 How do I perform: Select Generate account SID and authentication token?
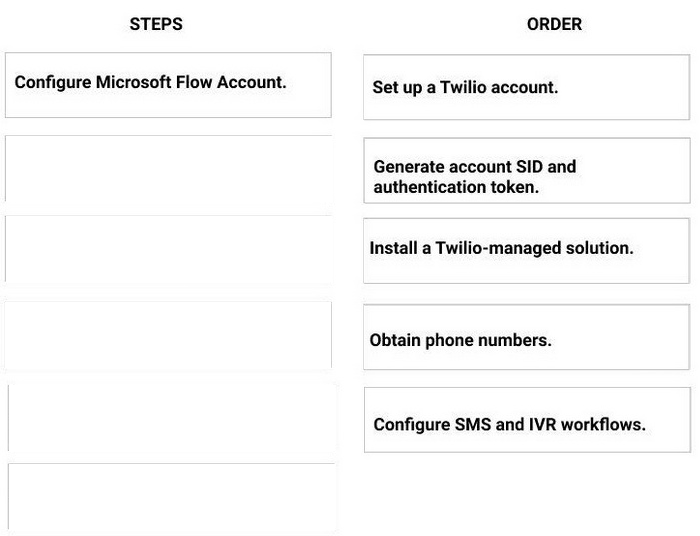click(x=527, y=170)
